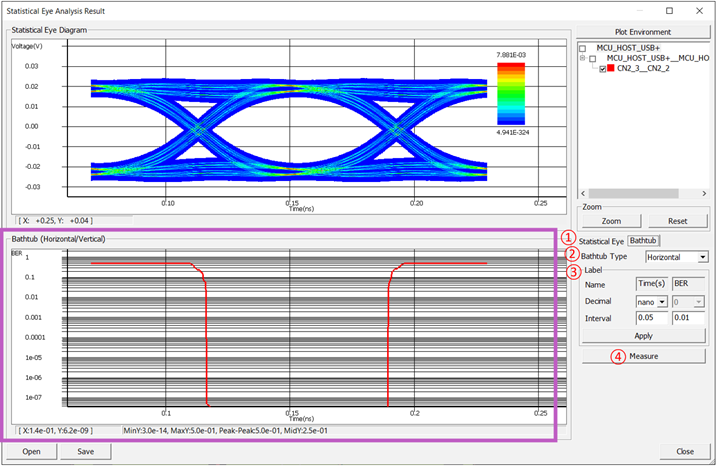Click the Open button

[32, 452]
